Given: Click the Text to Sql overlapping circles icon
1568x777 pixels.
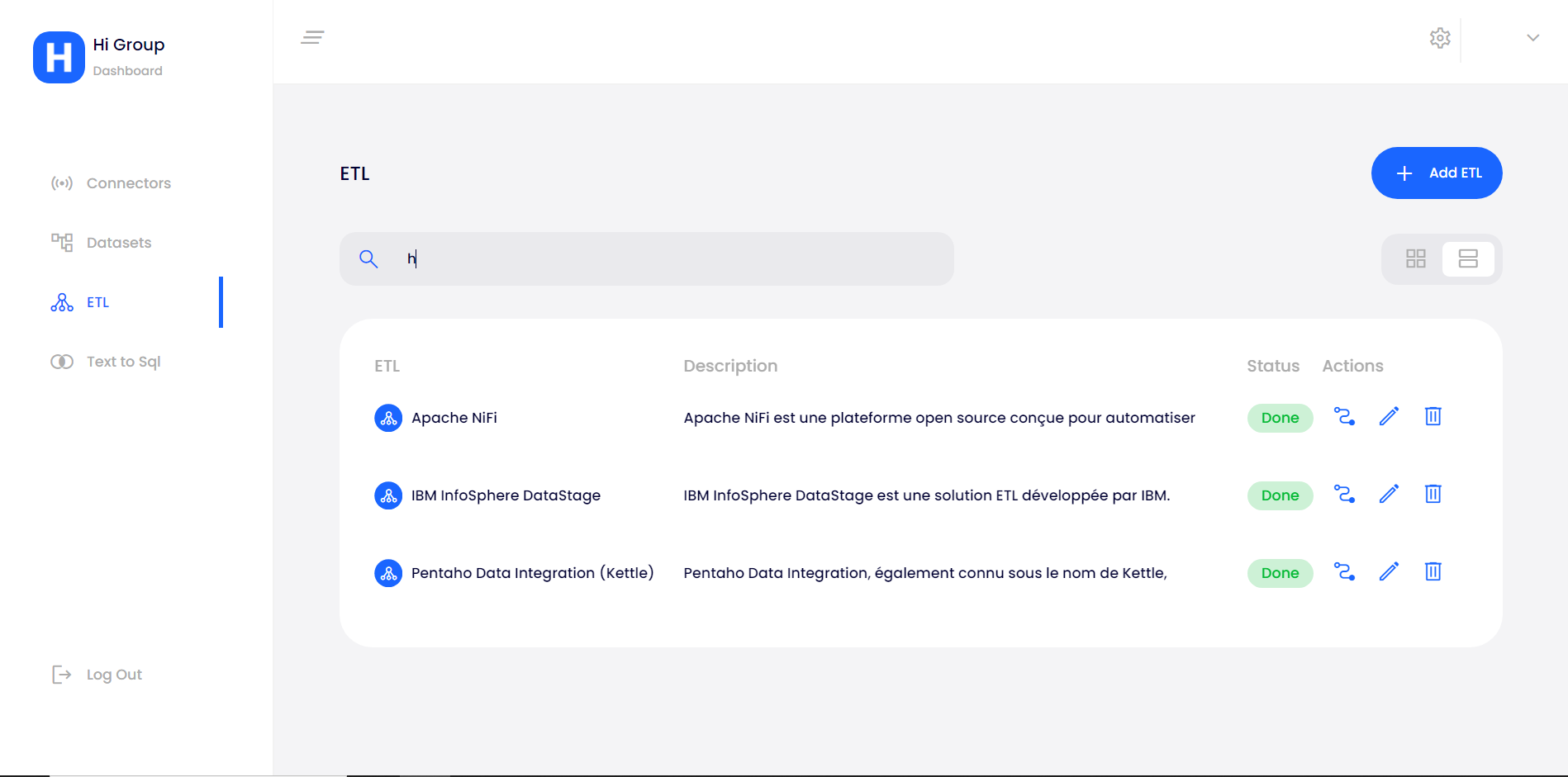Looking at the screenshot, I should click(62, 362).
